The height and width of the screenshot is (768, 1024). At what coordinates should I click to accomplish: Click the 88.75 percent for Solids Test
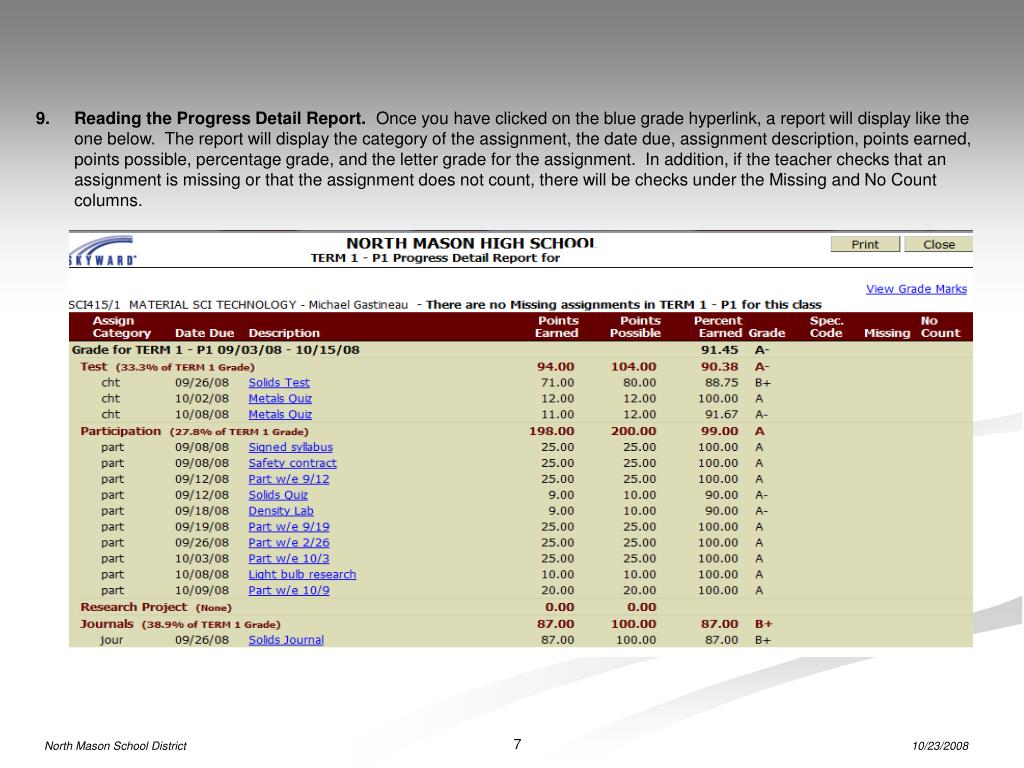click(x=722, y=383)
